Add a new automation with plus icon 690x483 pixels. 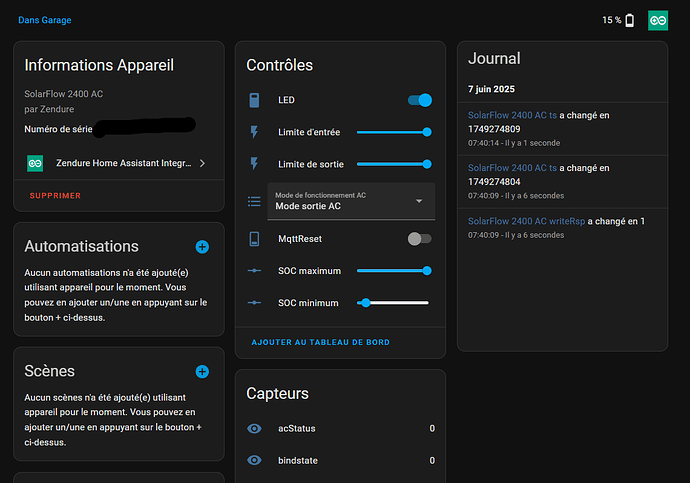click(x=202, y=247)
